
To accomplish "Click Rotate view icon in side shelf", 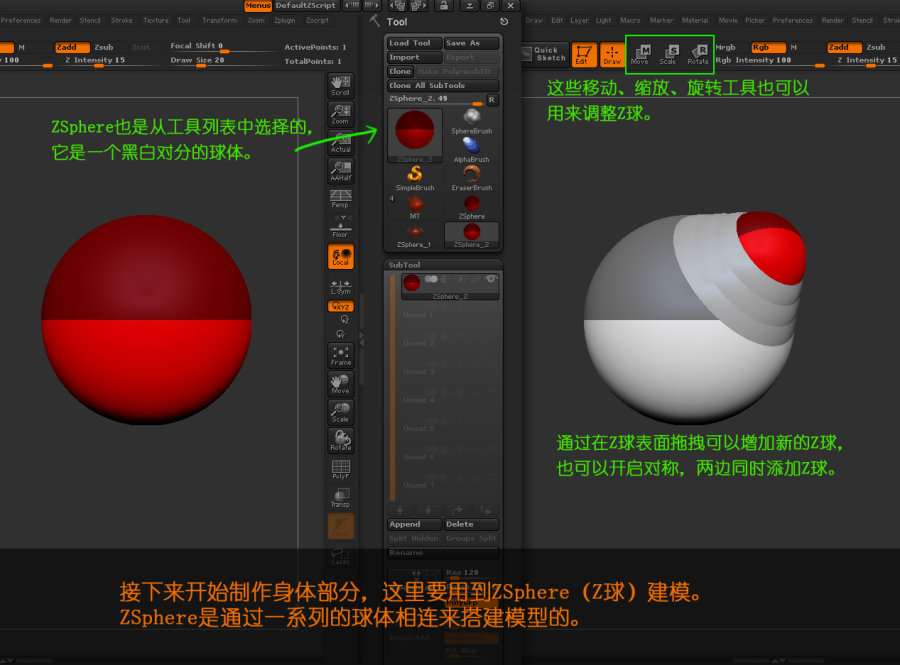I will (340, 441).
